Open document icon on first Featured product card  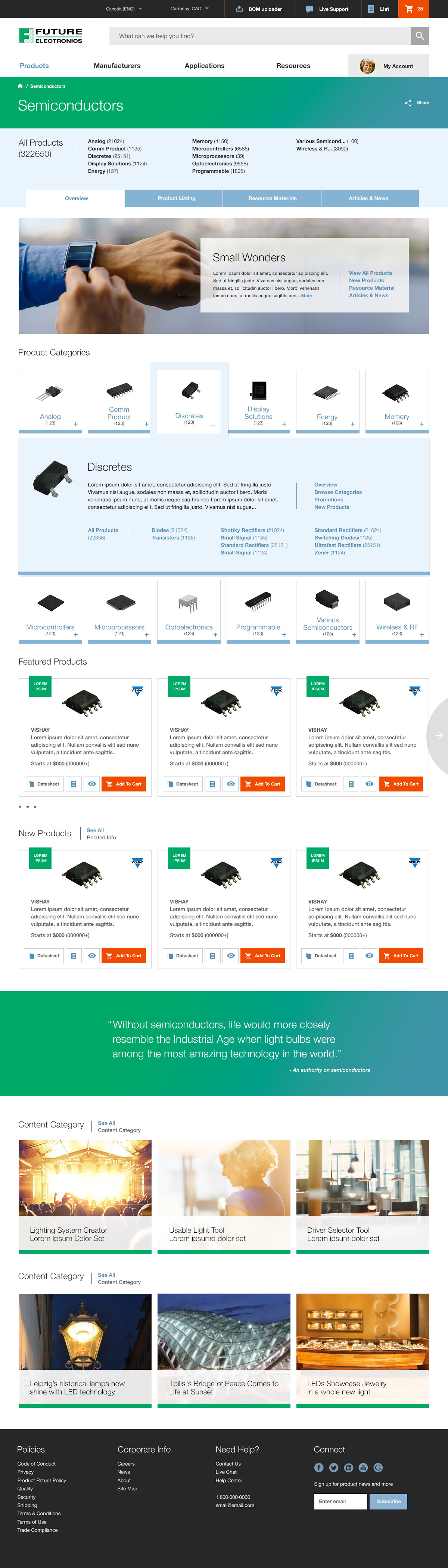74,784
